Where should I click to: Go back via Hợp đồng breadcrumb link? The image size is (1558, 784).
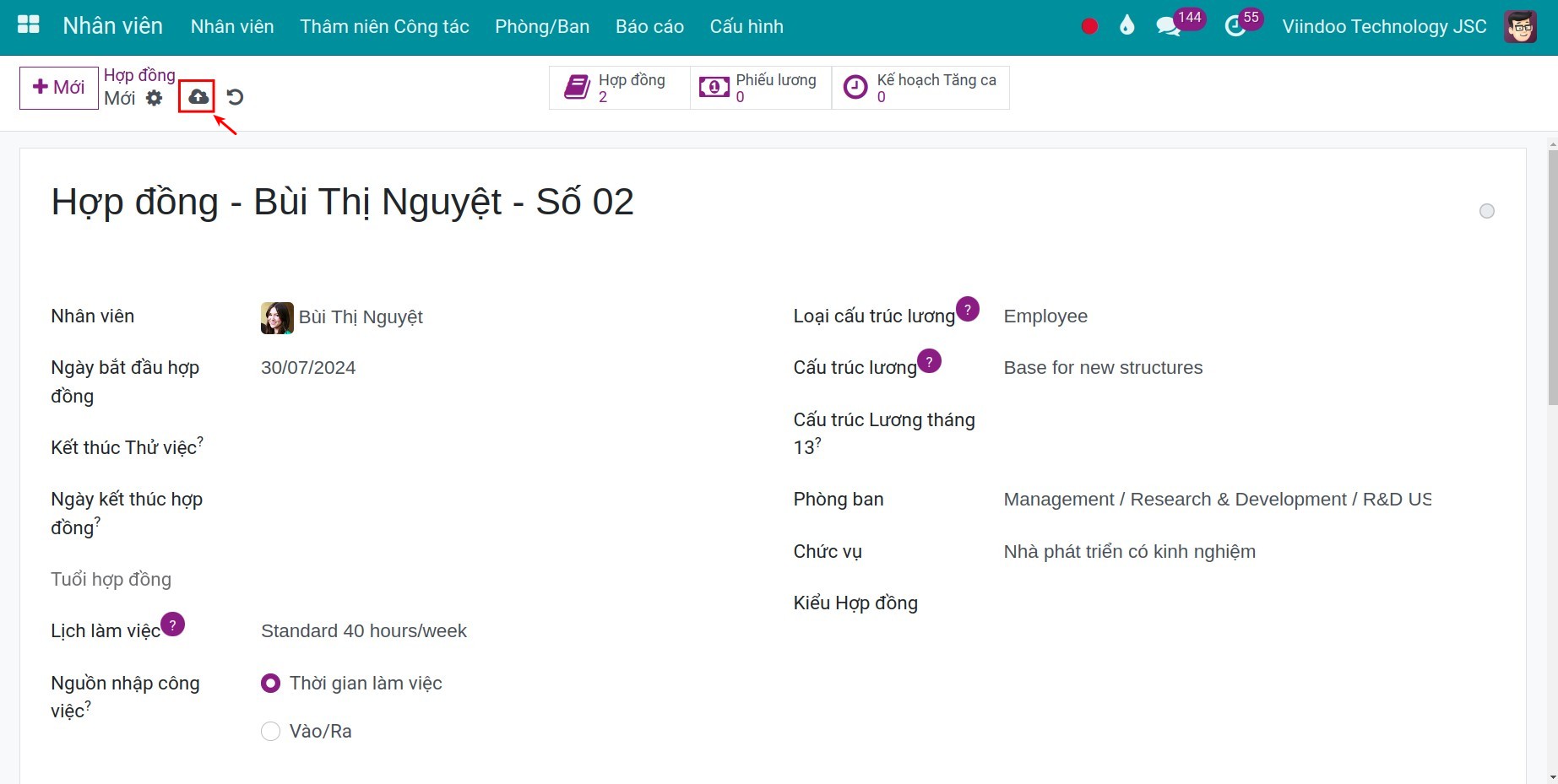(139, 75)
